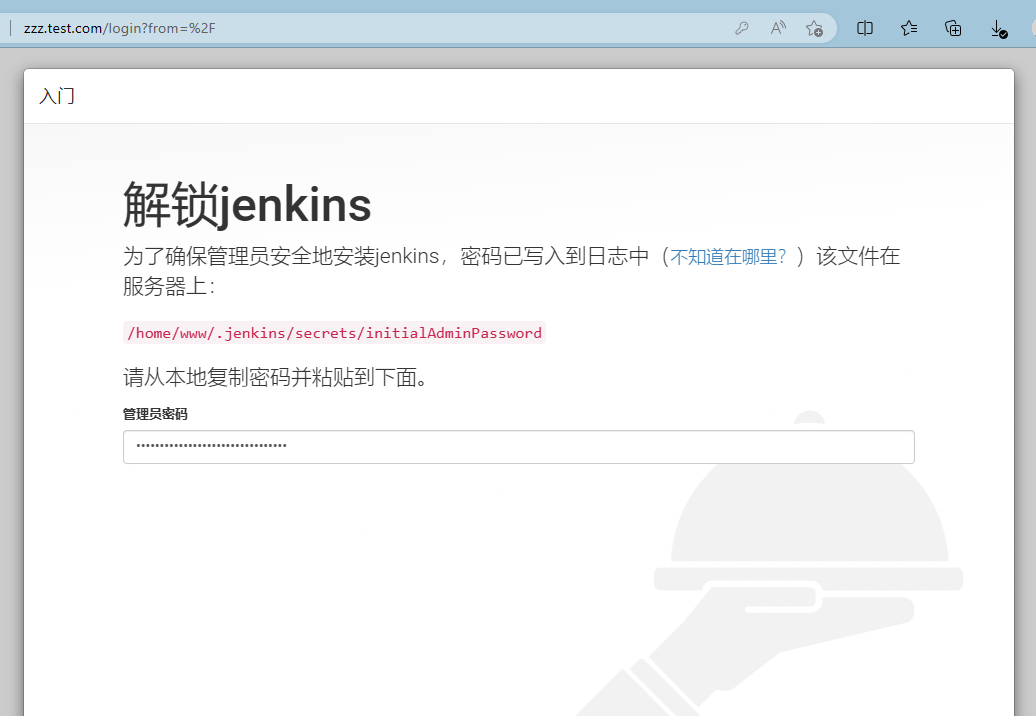This screenshot has width=1036, height=716.
Task: Open the Favorites list icon
Action: coord(908,28)
